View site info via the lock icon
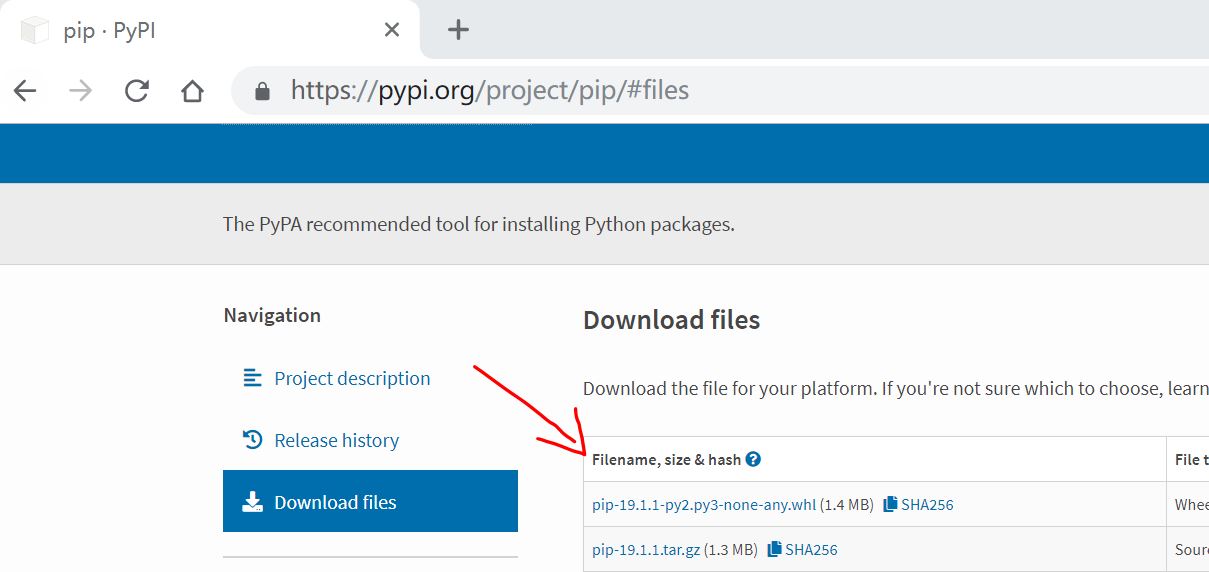 pyautogui.click(x=263, y=92)
